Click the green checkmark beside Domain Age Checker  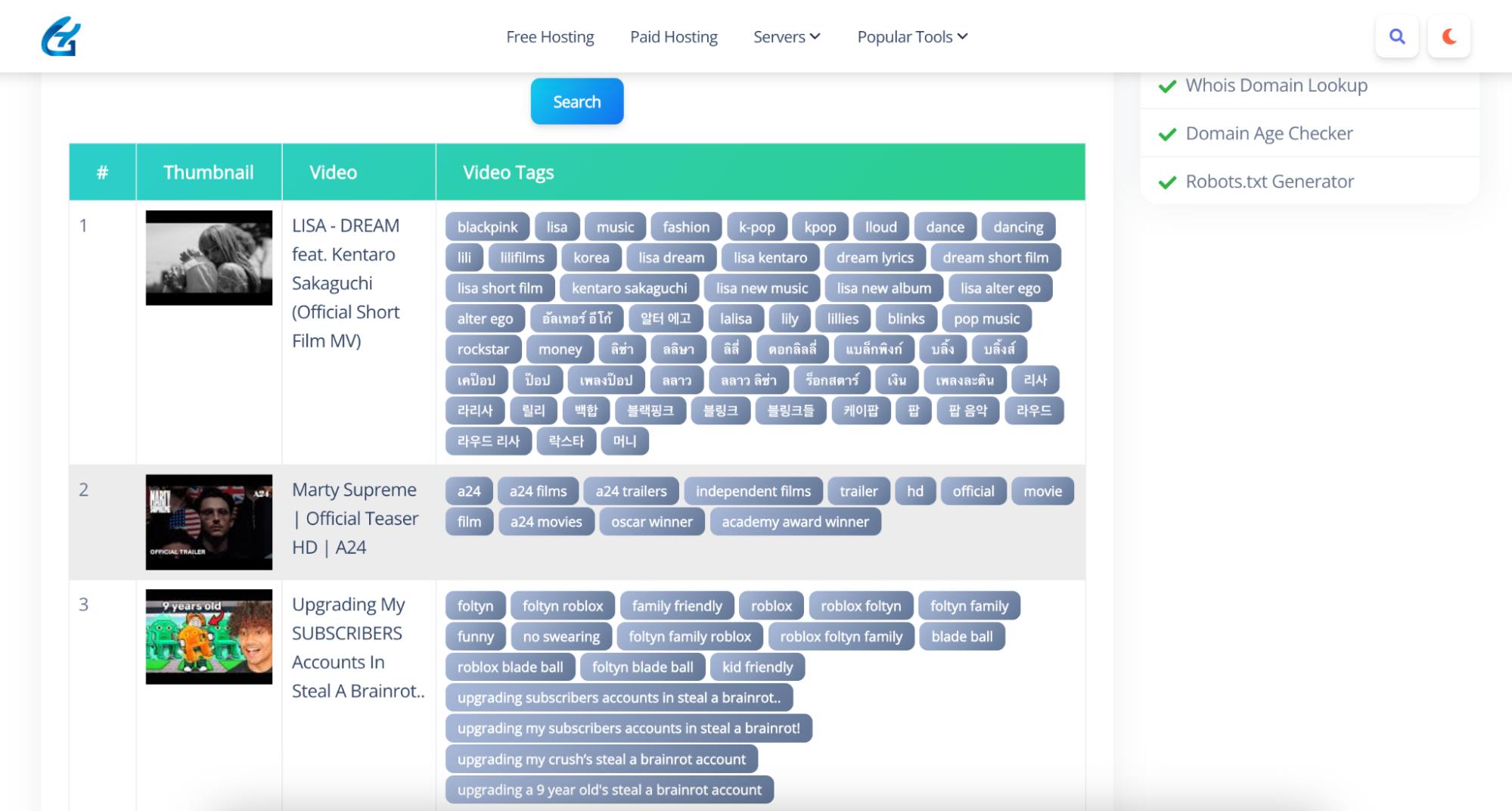(1167, 134)
